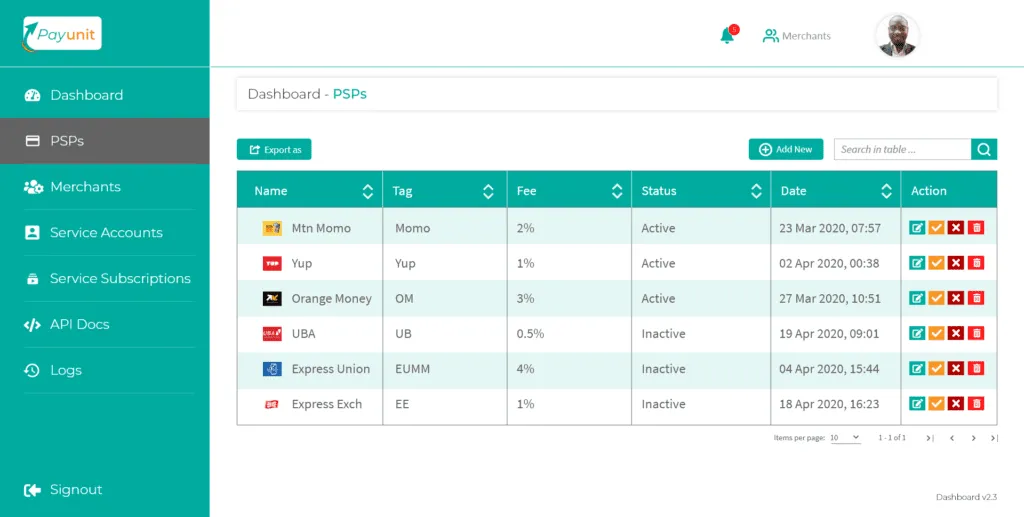Sort table by Status column

point(756,191)
